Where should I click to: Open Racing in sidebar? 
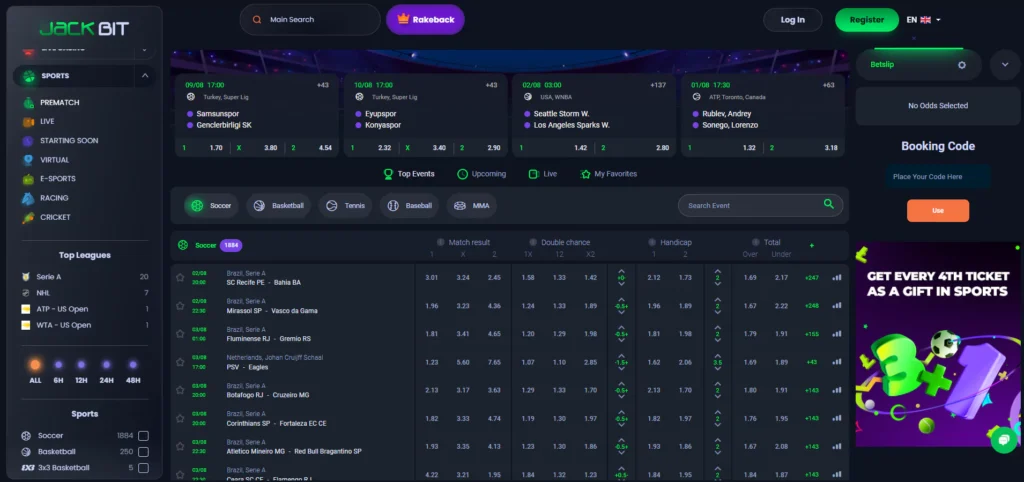54,198
